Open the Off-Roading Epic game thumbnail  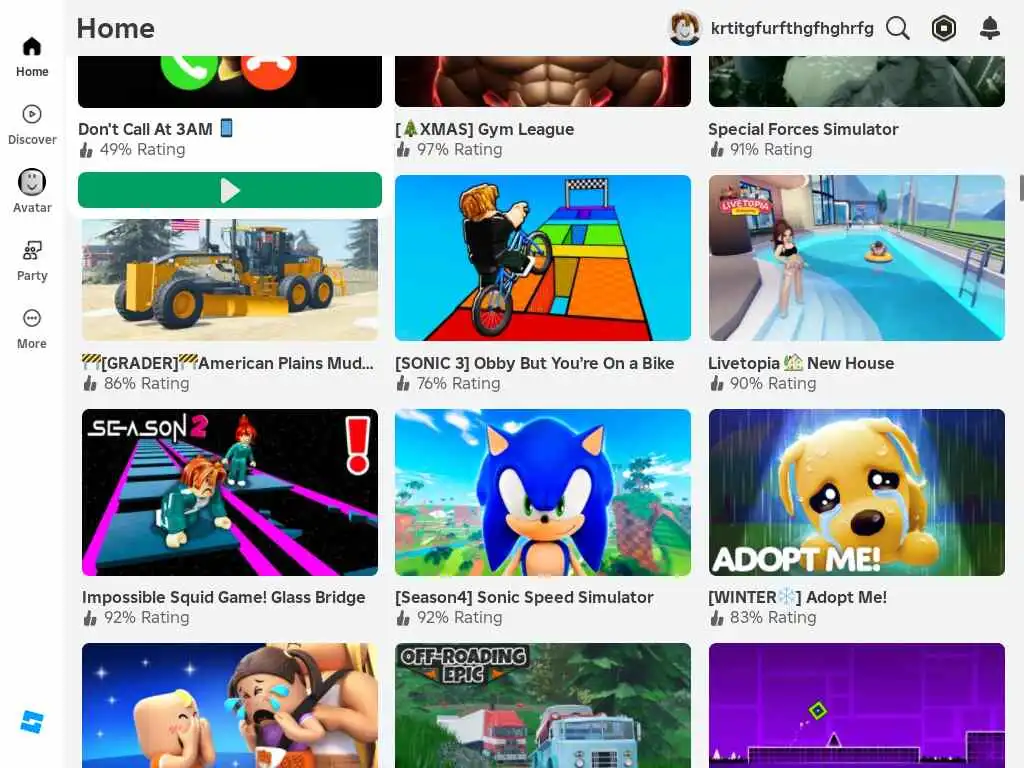click(x=543, y=705)
